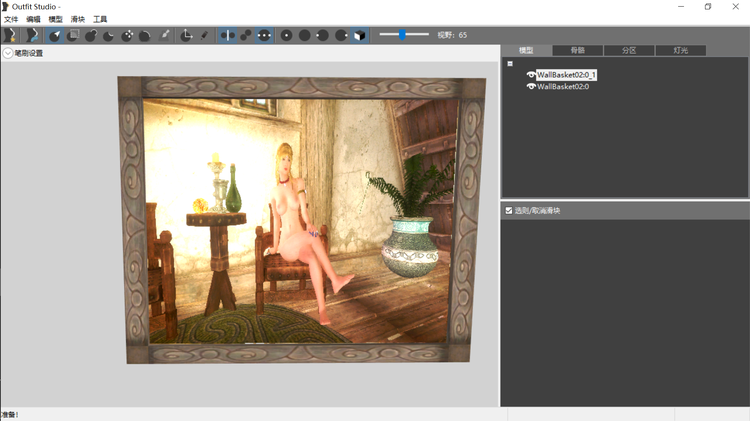Screen dimensions: 750x421
Task: Click the Load Outfit toolbar icon
Action: (x=32, y=35)
